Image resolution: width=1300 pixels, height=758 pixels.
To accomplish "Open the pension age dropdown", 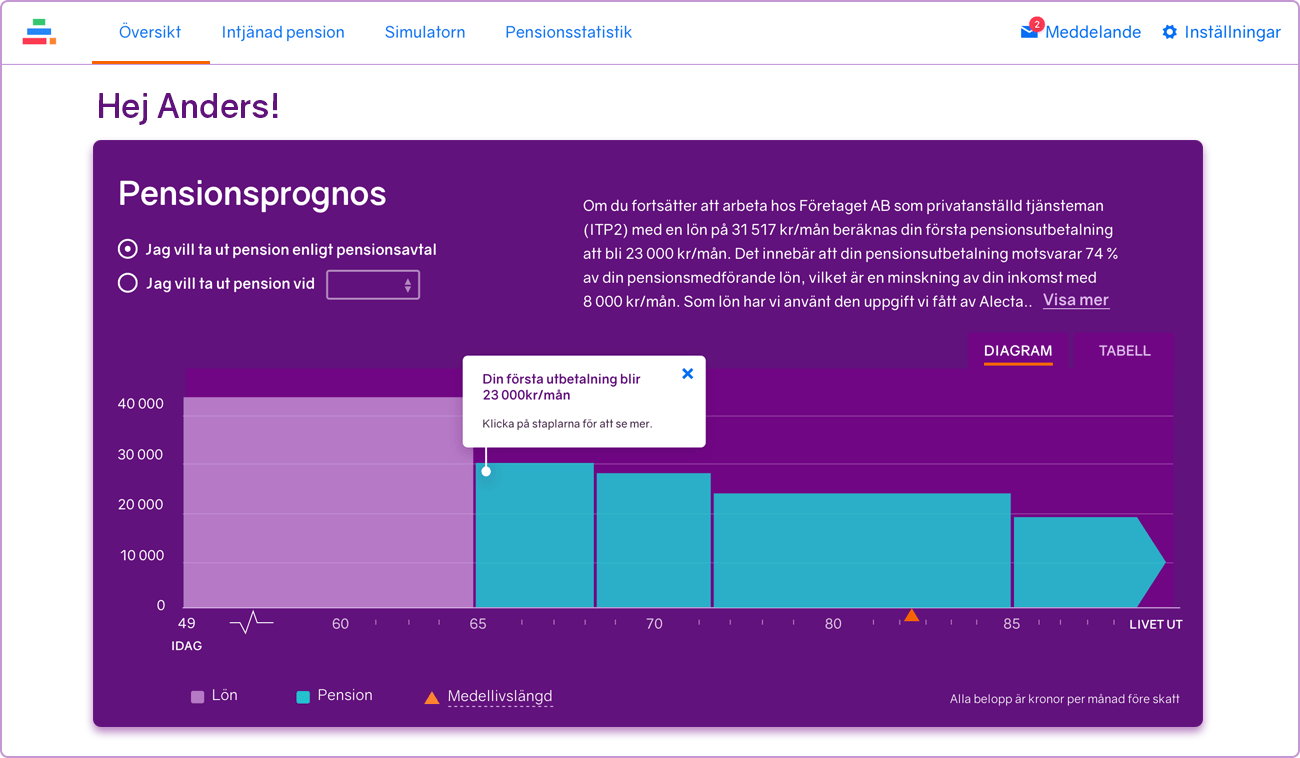I will (373, 285).
